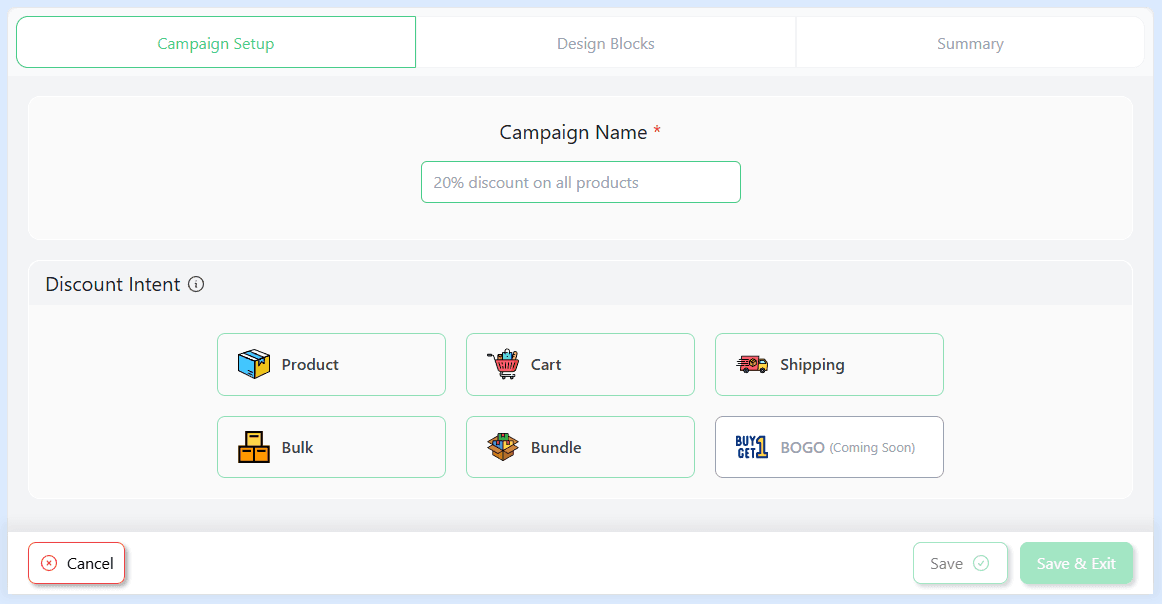This screenshot has width=1162, height=604.
Task: Click the Product box icon
Action: point(254,364)
